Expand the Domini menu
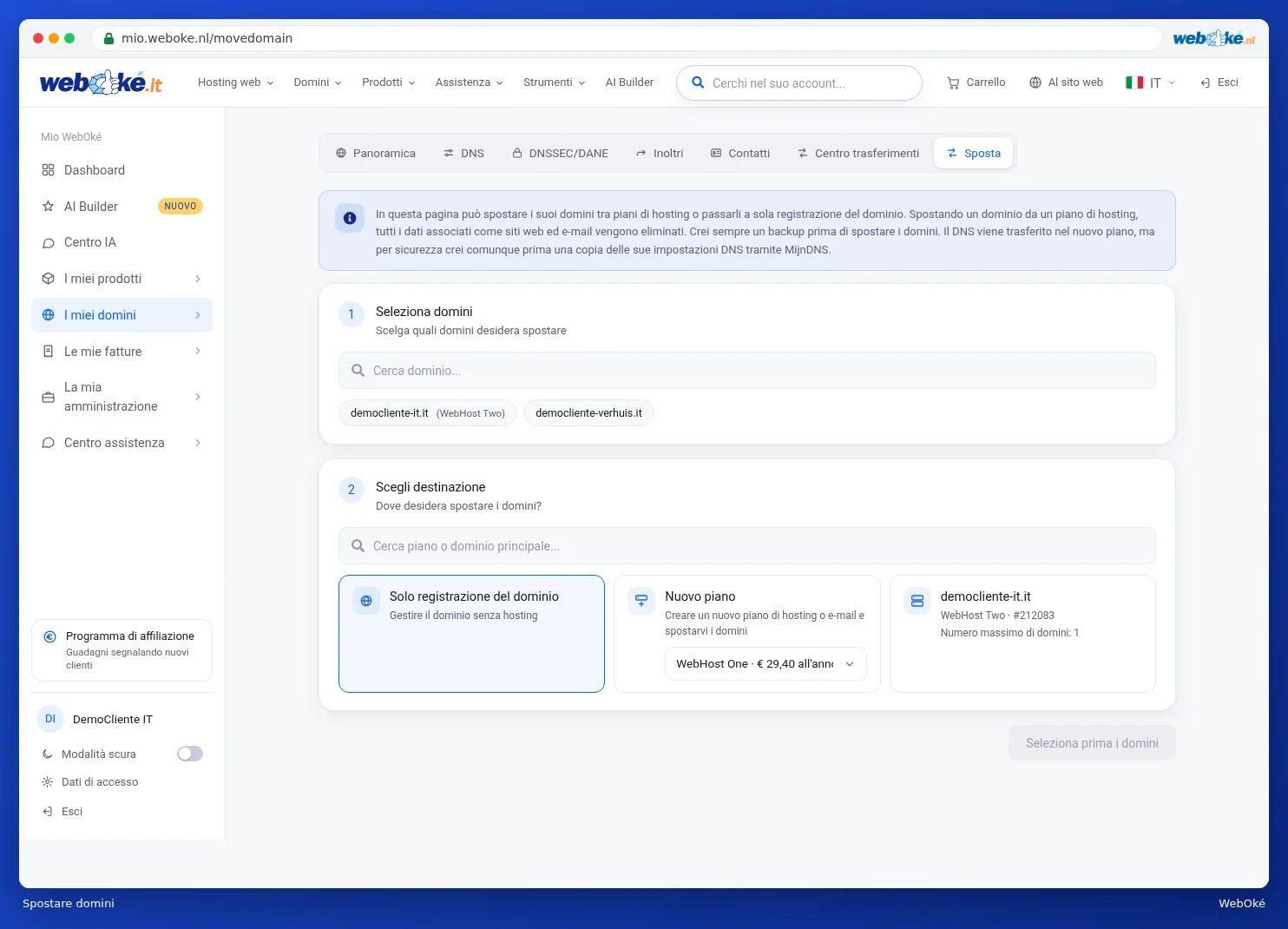This screenshot has height=929, width=1288. (x=317, y=82)
